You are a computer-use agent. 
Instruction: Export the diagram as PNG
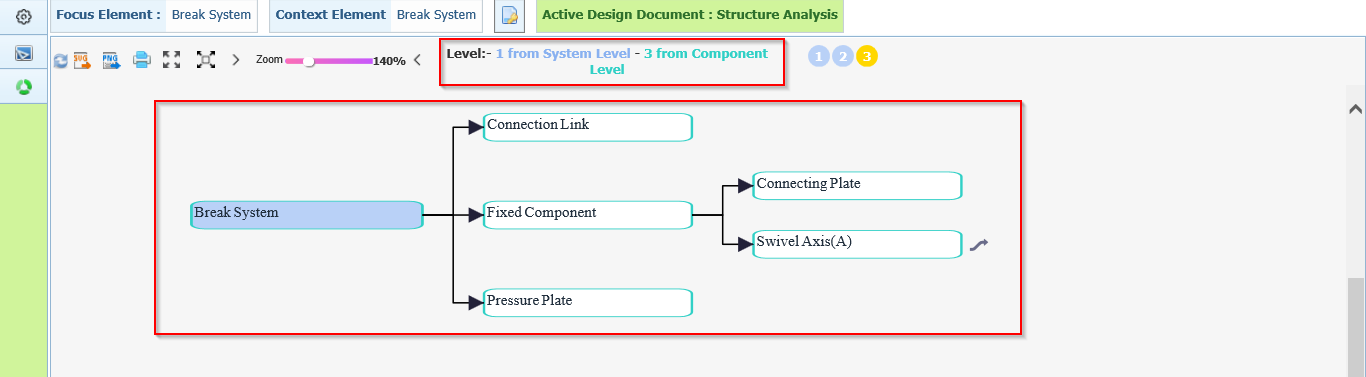[x=112, y=60]
